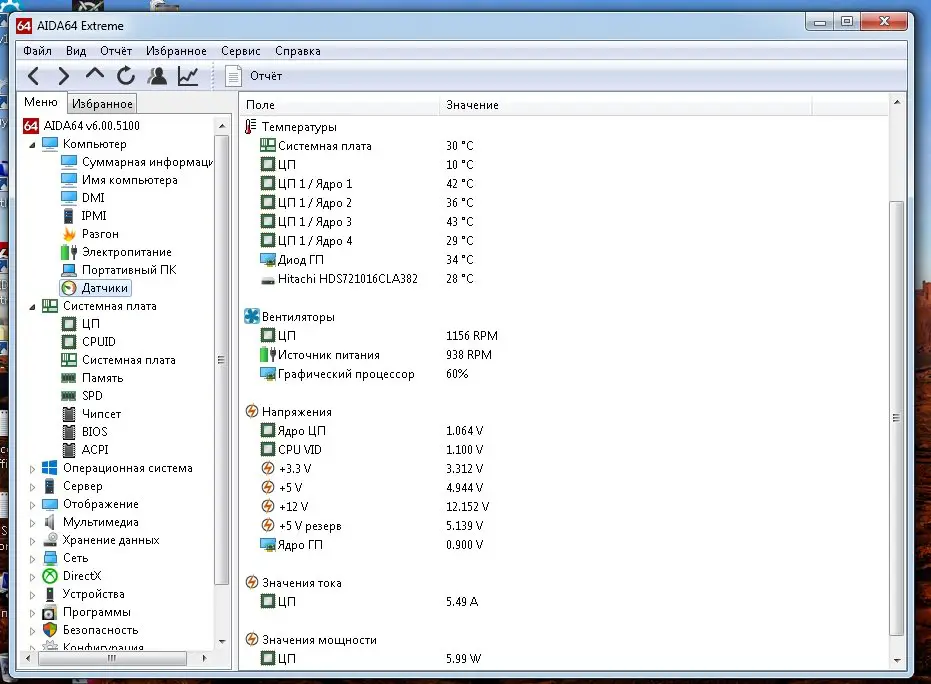Image resolution: width=931 pixels, height=684 pixels.
Task: Open the graph chart toolbar icon
Action: [x=188, y=76]
